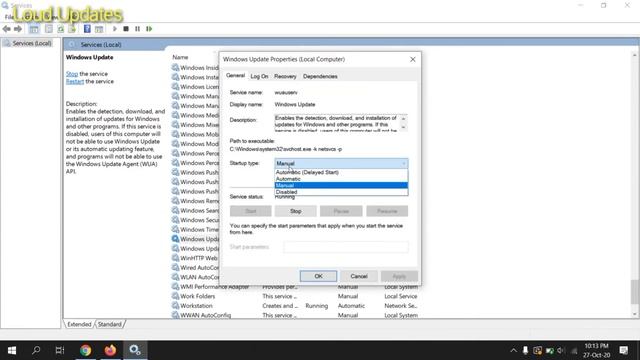Click gear icon of Windows Time row

click(176, 229)
